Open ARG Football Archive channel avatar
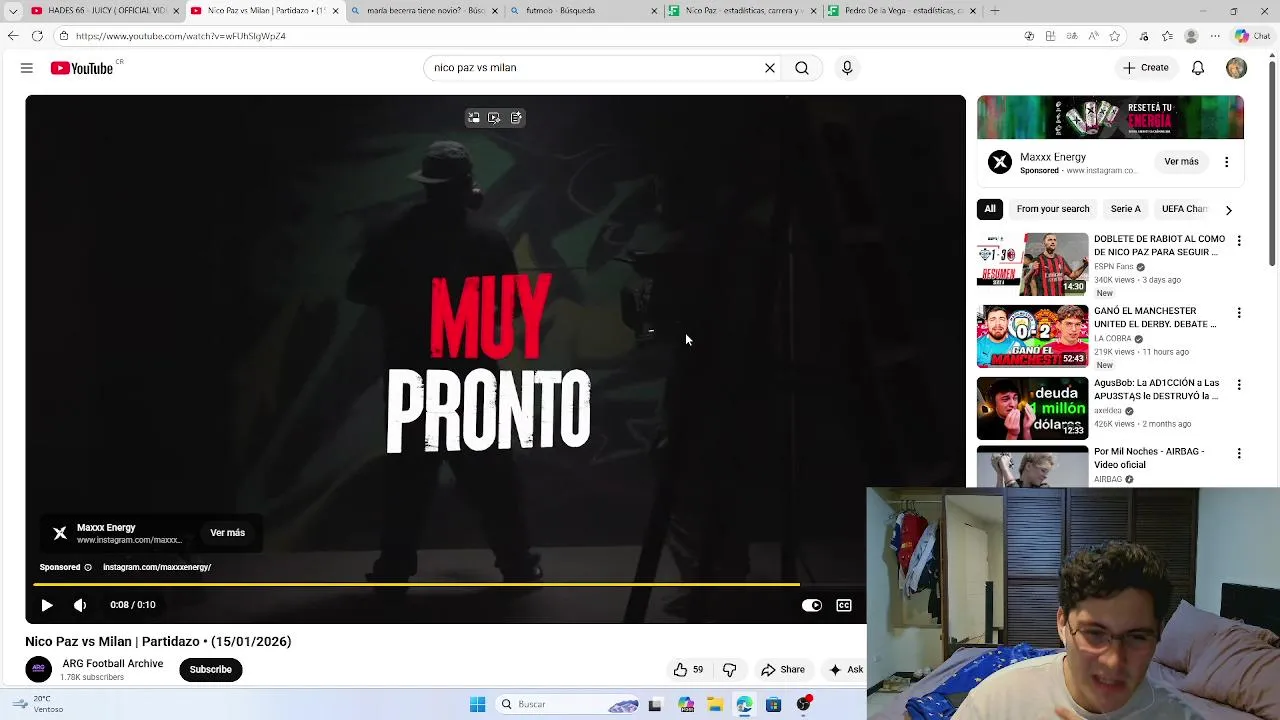This screenshot has width=1280, height=720. coord(39,669)
